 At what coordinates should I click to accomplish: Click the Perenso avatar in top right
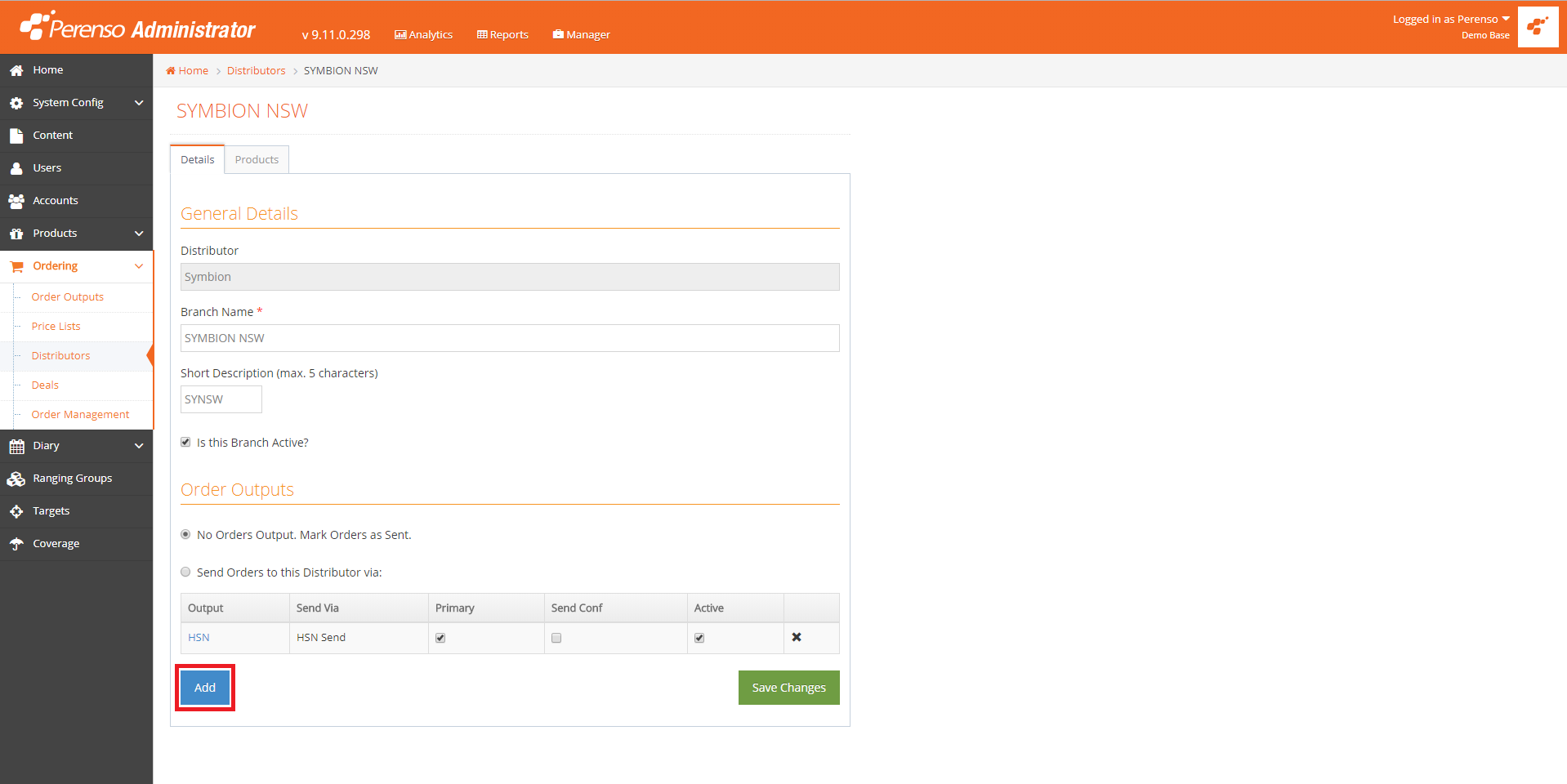(1538, 27)
